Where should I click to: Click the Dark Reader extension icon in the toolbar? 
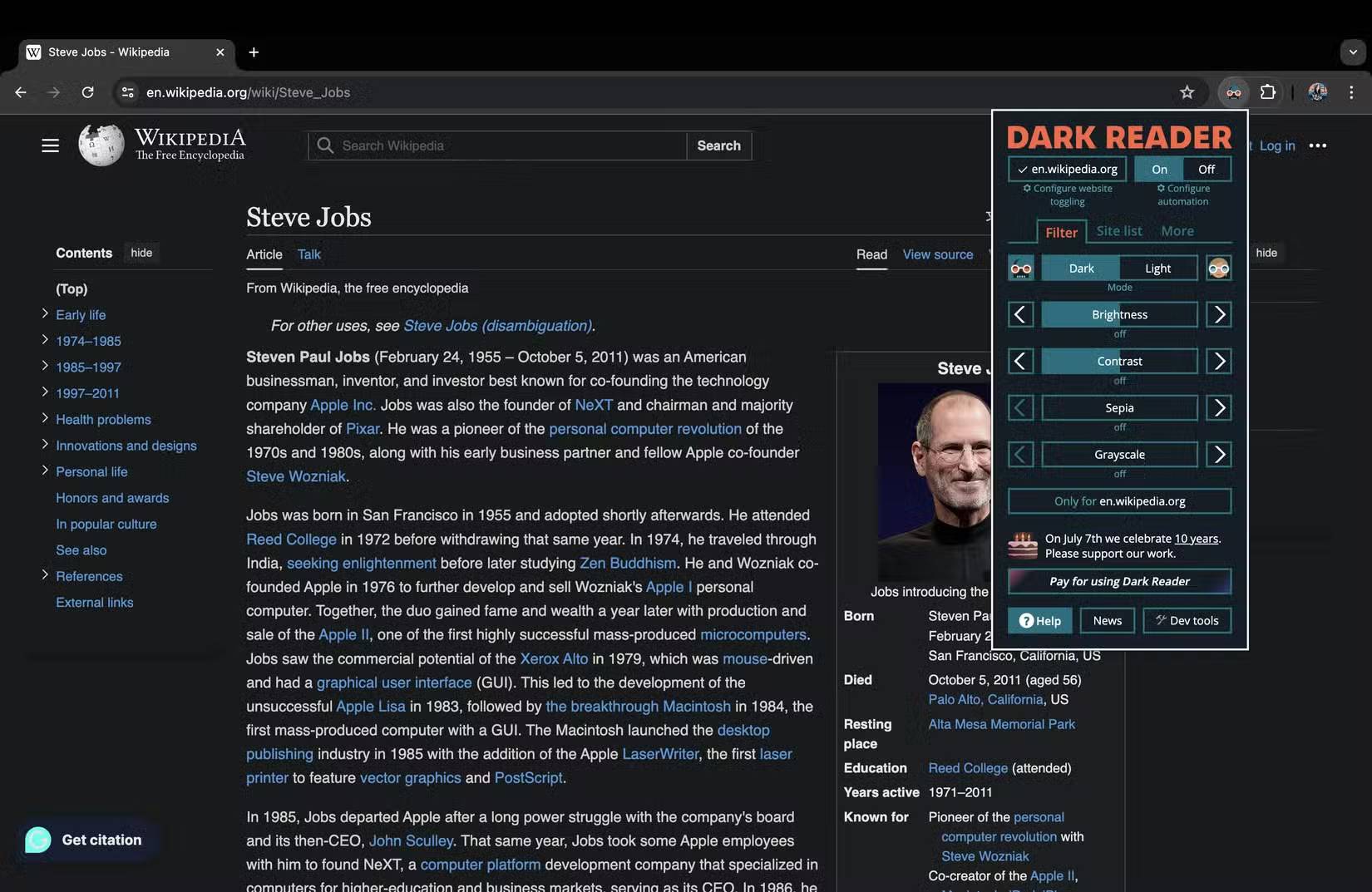(x=1233, y=92)
